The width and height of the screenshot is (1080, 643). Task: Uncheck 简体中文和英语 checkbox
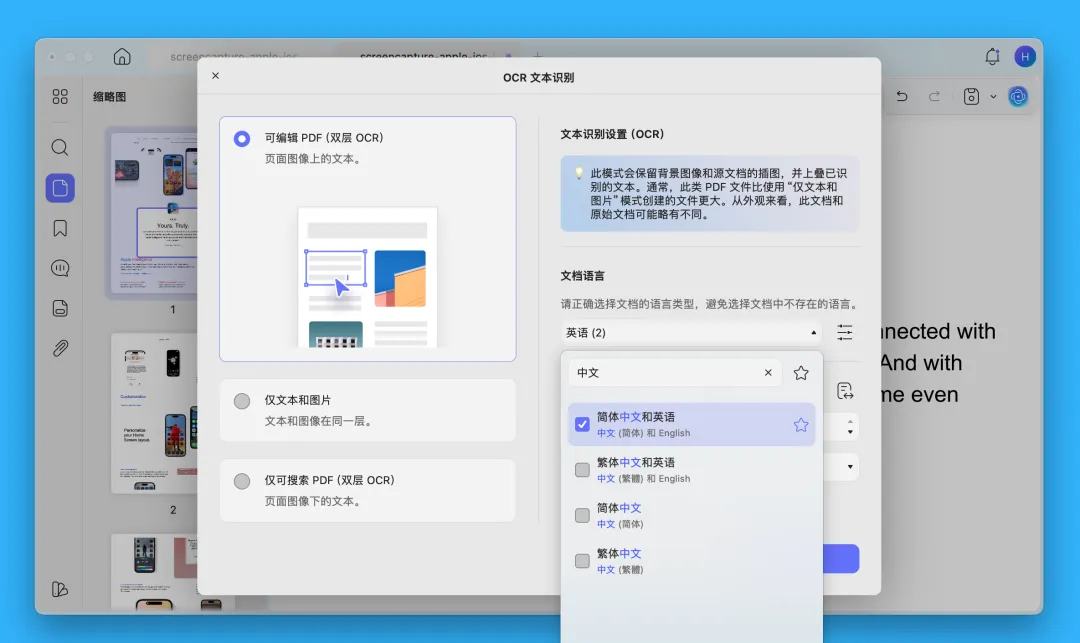click(582, 424)
